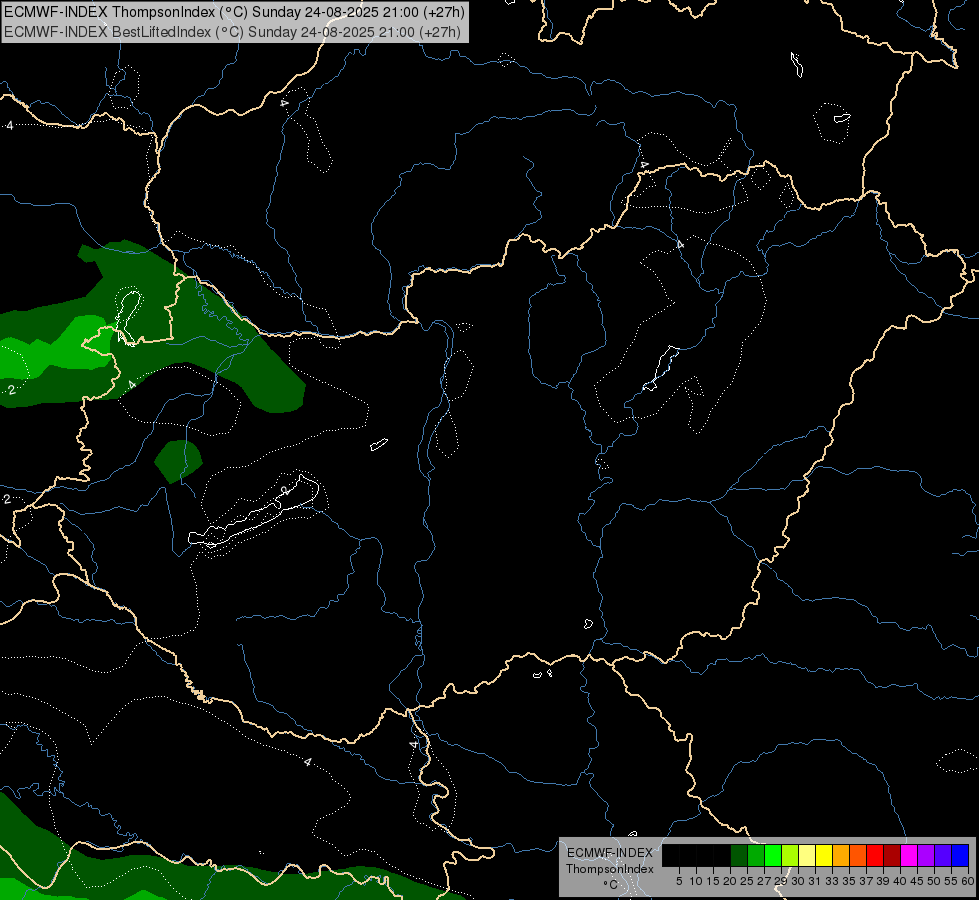Viewport: 979px width, 900px height.
Task: Click the legend tick value 60
Action: 968,881
